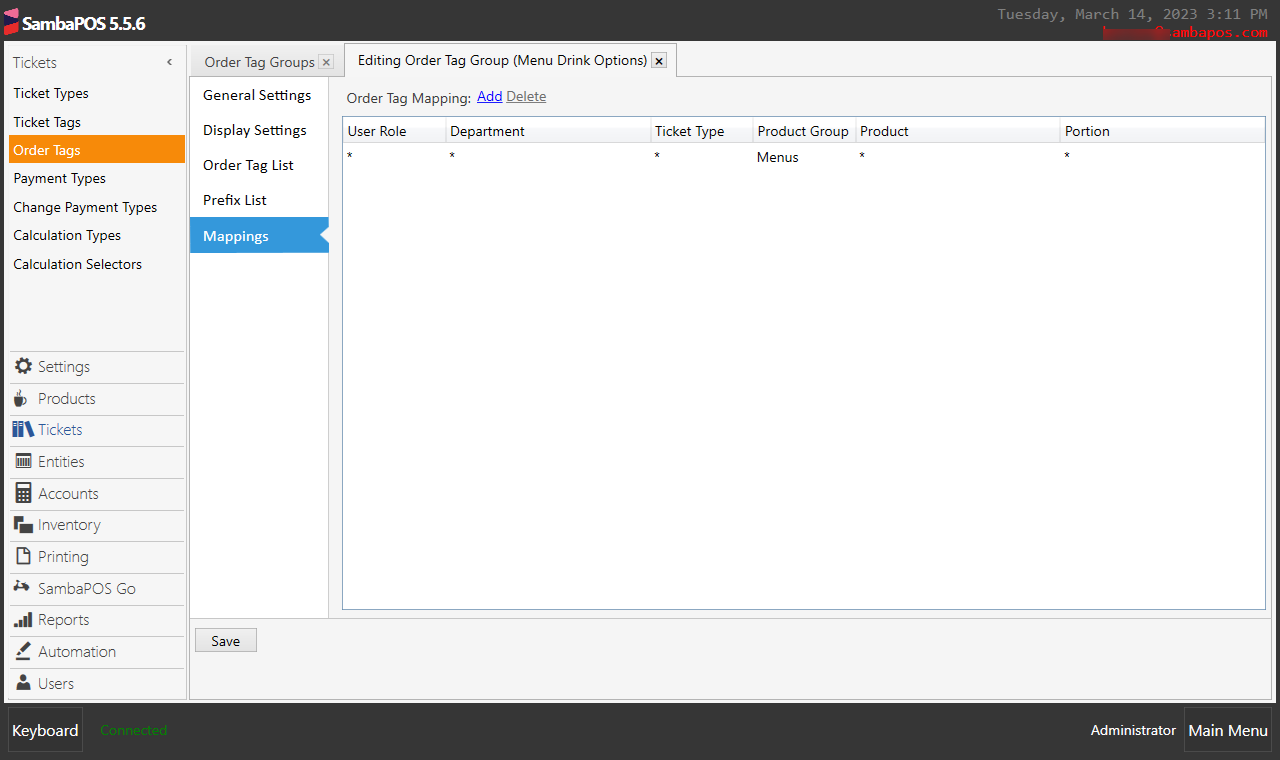This screenshot has height=760, width=1280.
Task: Add a new order tag mapping
Action: pyautogui.click(x=489, y=96)
